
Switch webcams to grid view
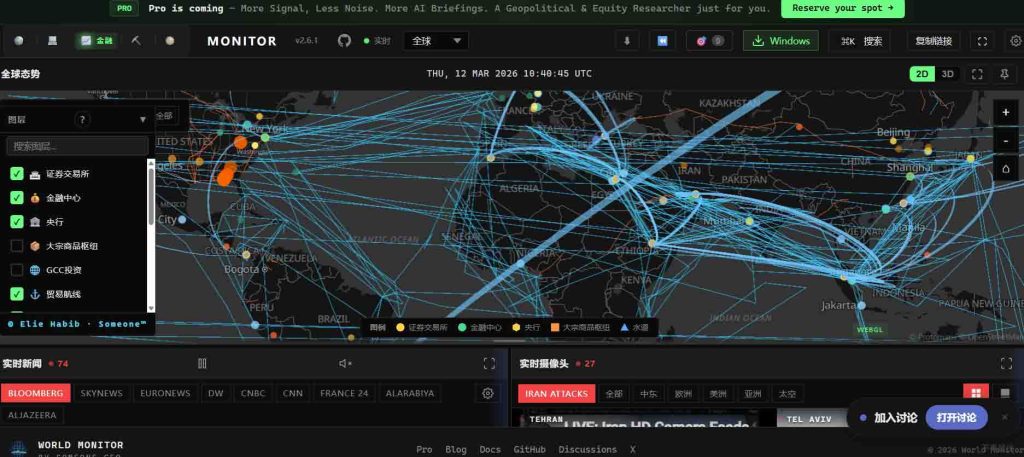pyautogui.click(x=974, y=394)
